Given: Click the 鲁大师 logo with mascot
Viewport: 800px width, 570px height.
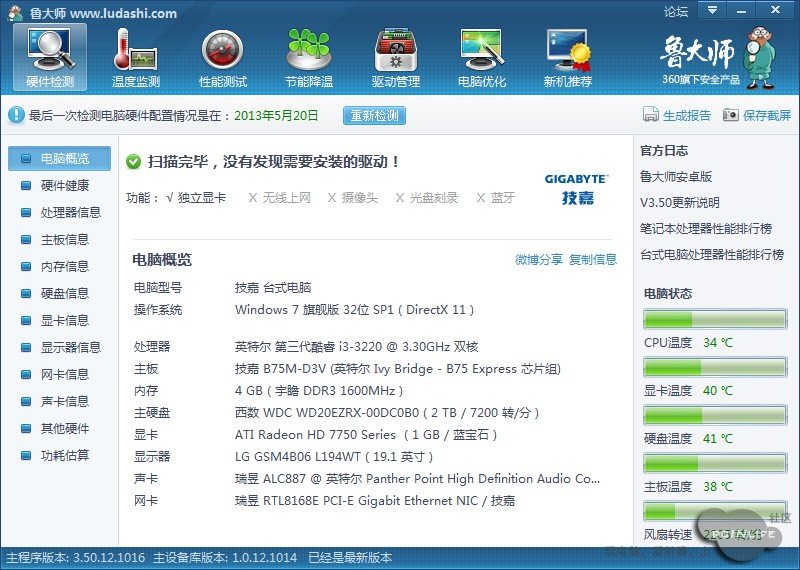Looking at the screenshot, I should 718,59.
